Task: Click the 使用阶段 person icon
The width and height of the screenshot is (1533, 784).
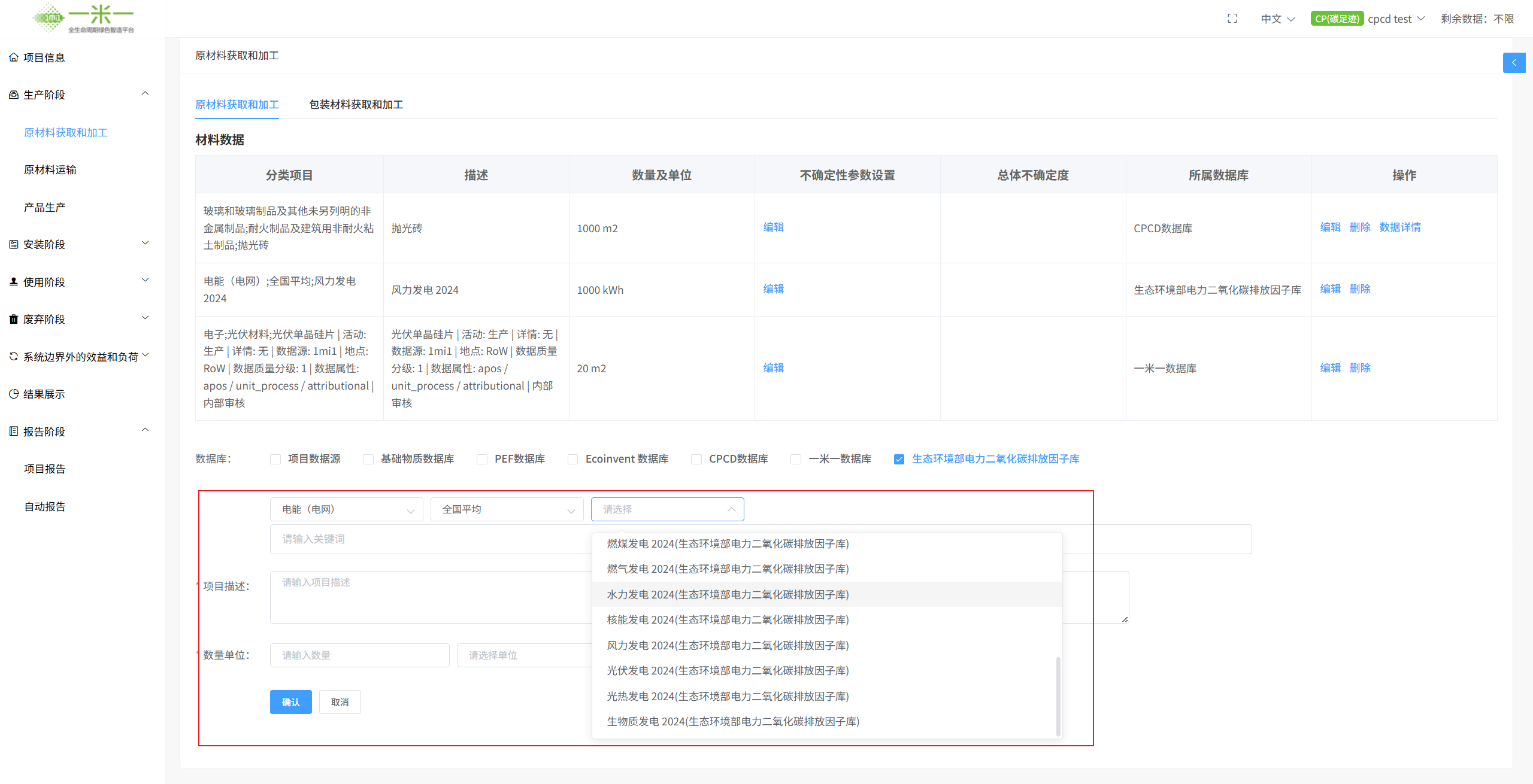Action: [x=13, y=281]
